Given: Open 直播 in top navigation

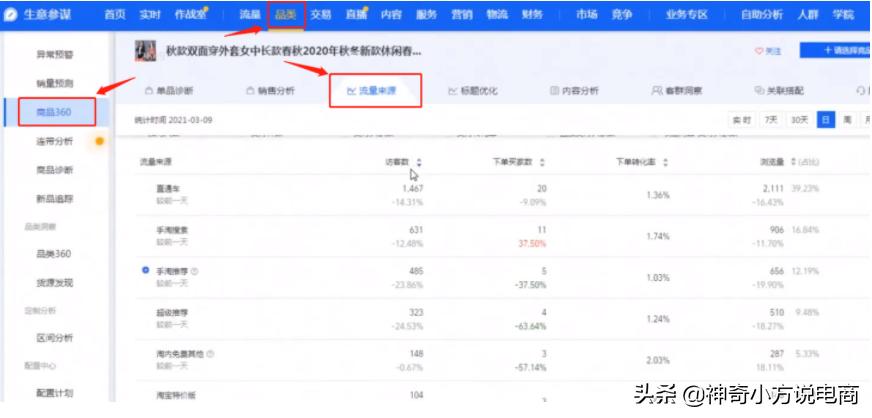Looking at the screenshot, I should 356,15.
